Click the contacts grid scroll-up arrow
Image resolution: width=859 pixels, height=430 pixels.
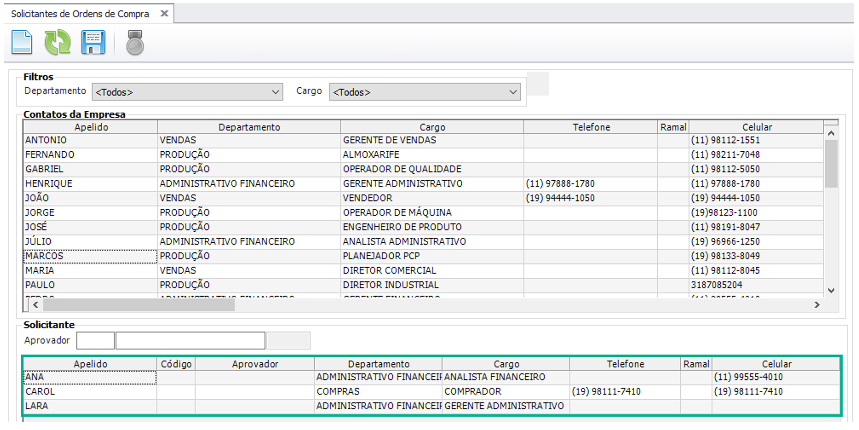pyautogui.click(x=831, y=127)
